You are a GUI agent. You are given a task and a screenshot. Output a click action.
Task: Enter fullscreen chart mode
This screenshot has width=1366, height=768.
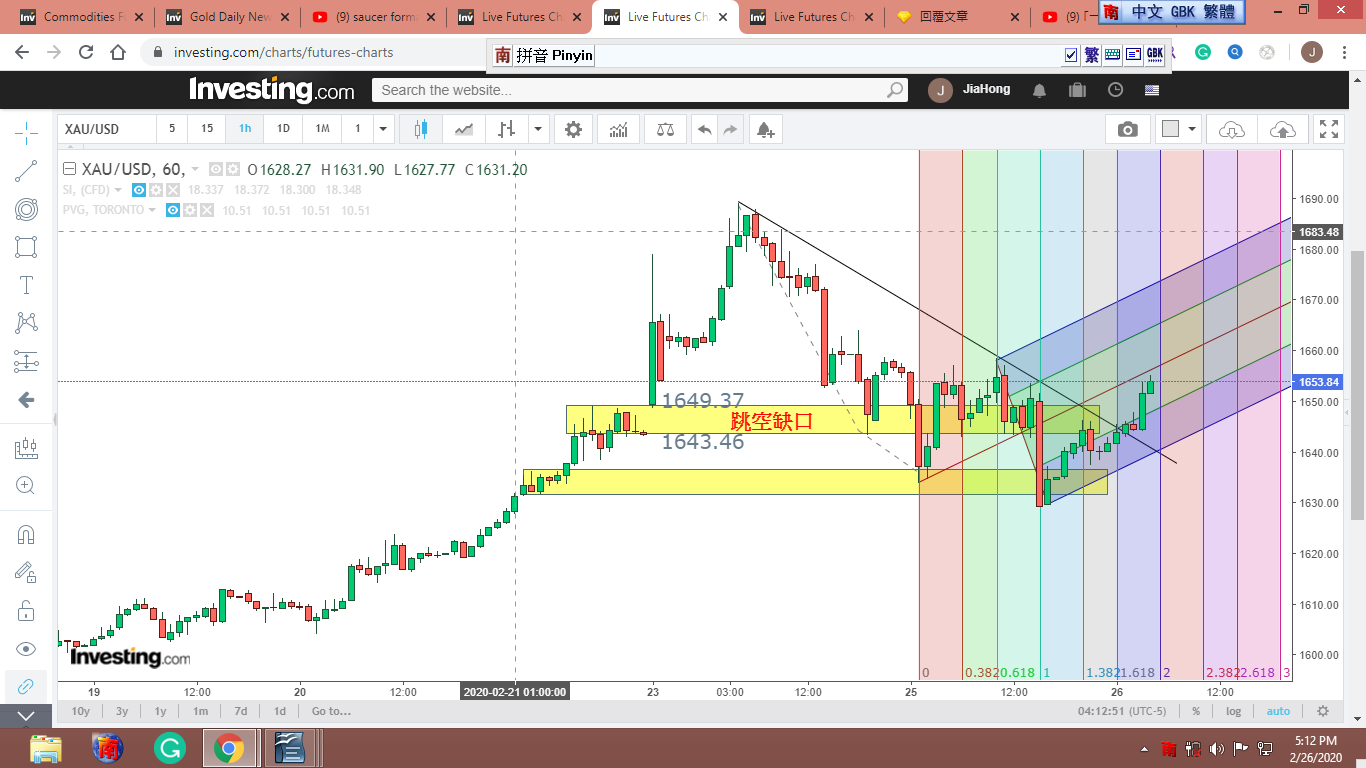click(x=1329, y=129)
